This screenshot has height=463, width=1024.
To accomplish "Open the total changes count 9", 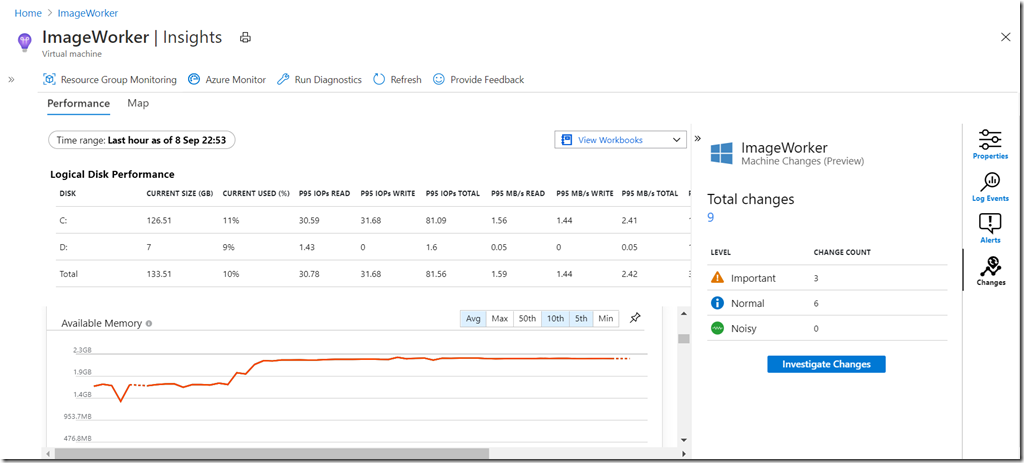I will click(711, 217).
